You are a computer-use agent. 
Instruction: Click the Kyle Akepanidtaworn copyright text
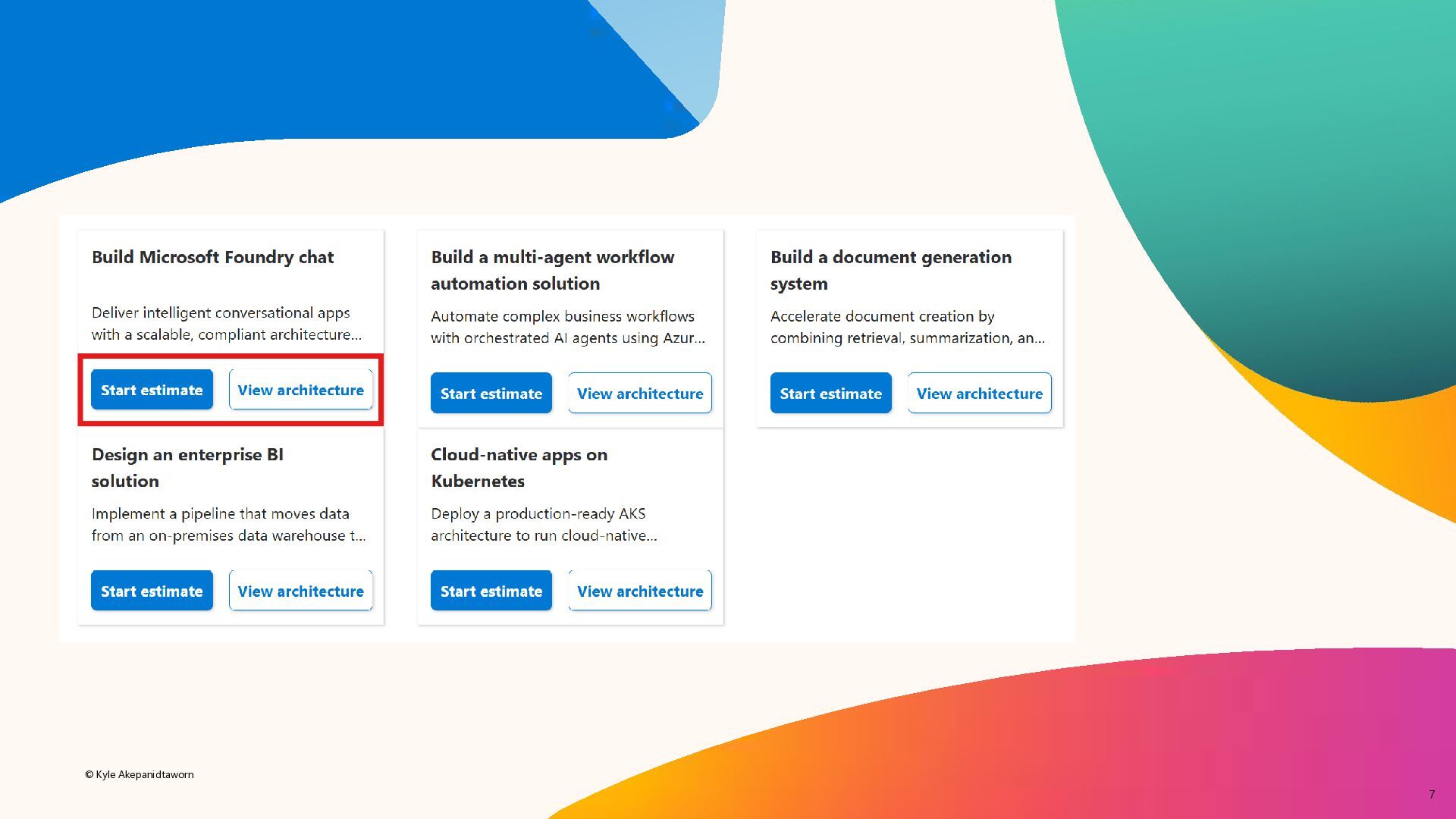tap(140, 774)
